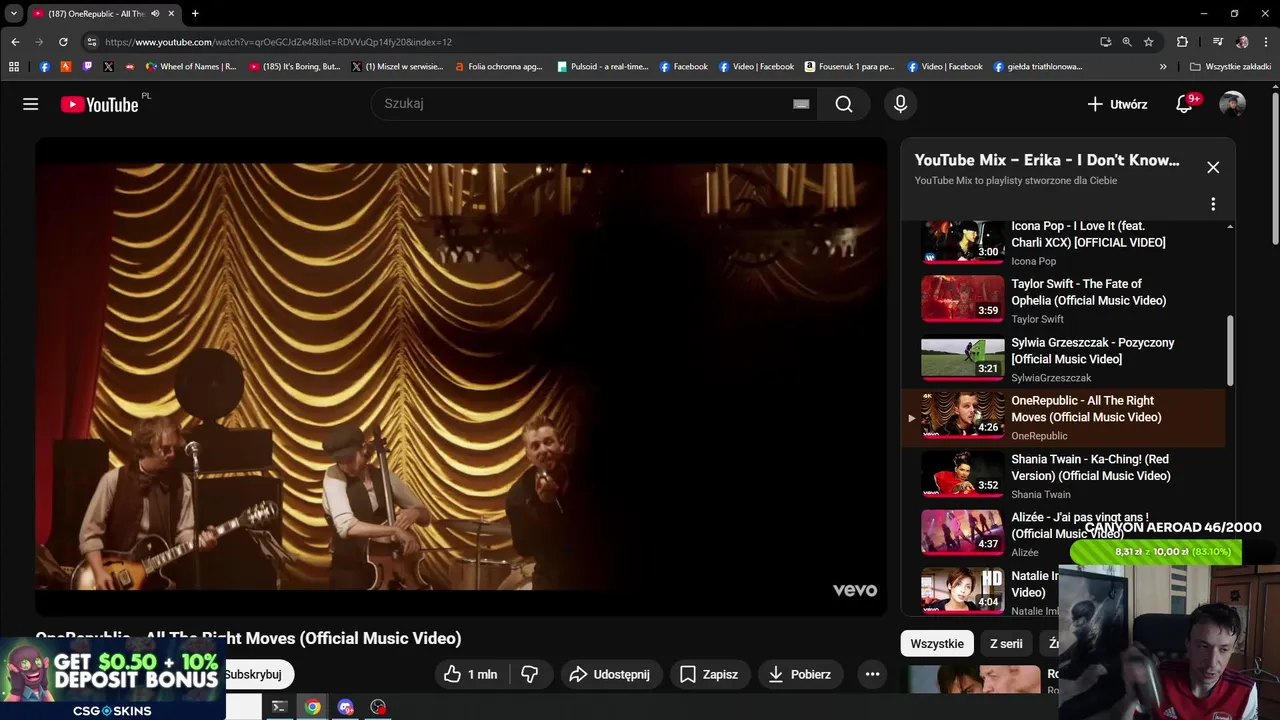Image resolution: width=1280 pixels, height=720 pixels.
Task: Click the main video player
Action: tap(461, 377)
